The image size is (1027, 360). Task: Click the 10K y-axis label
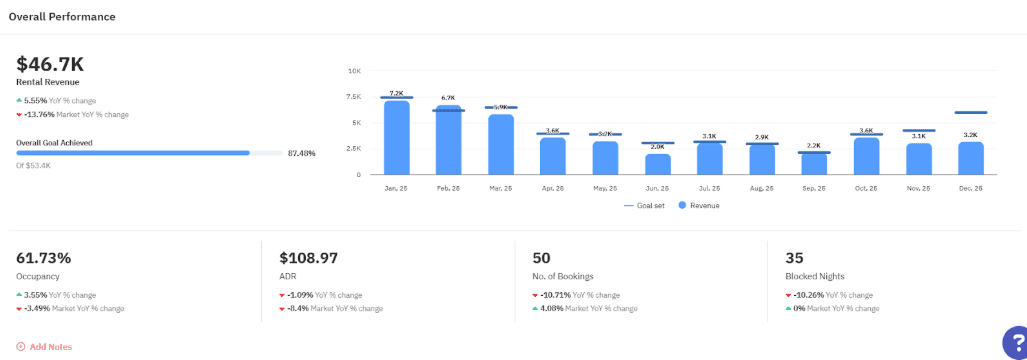pos(354,71)
